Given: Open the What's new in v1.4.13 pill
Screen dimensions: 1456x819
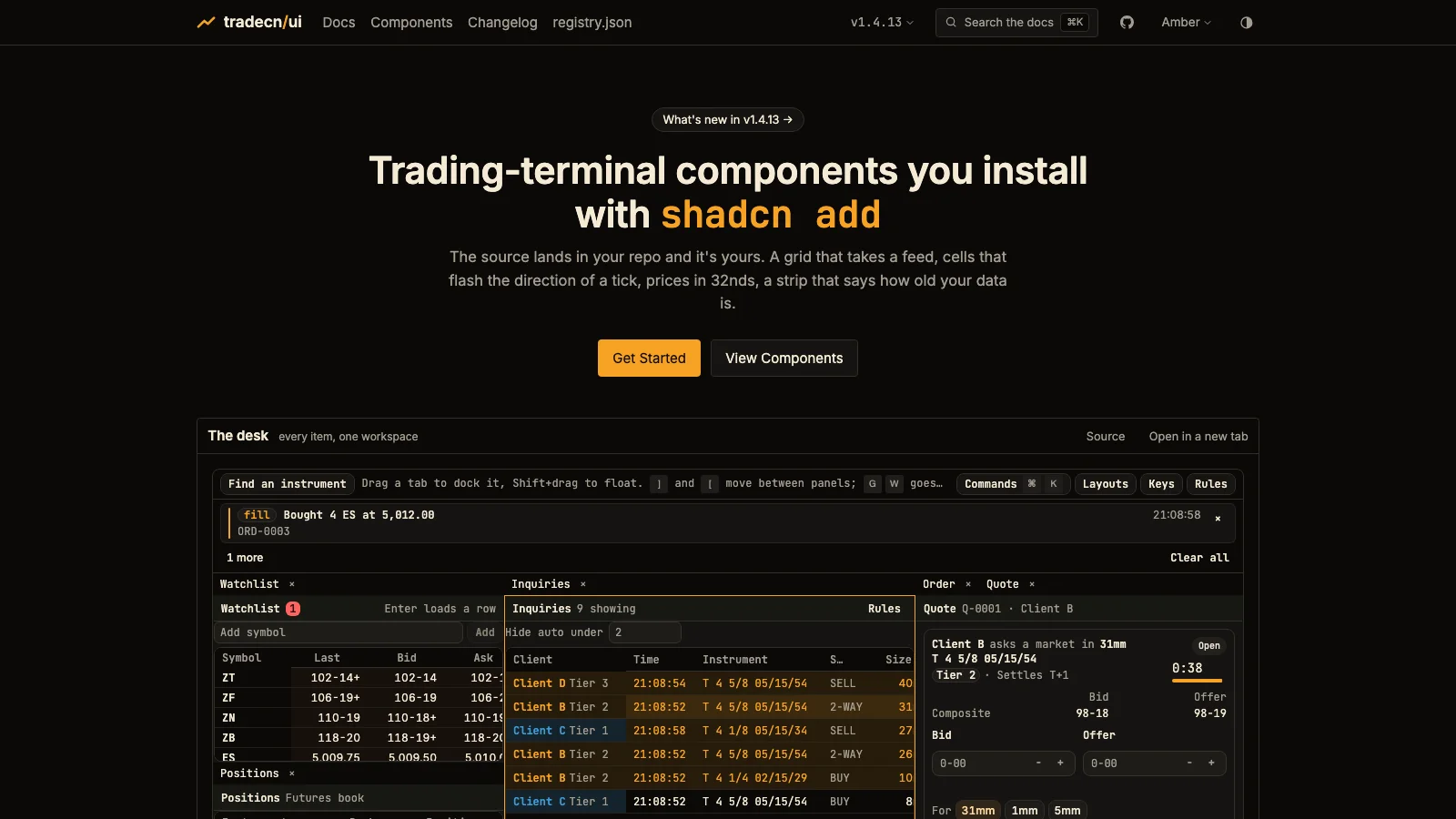Looking at the screenshot, I should (727, 119).
